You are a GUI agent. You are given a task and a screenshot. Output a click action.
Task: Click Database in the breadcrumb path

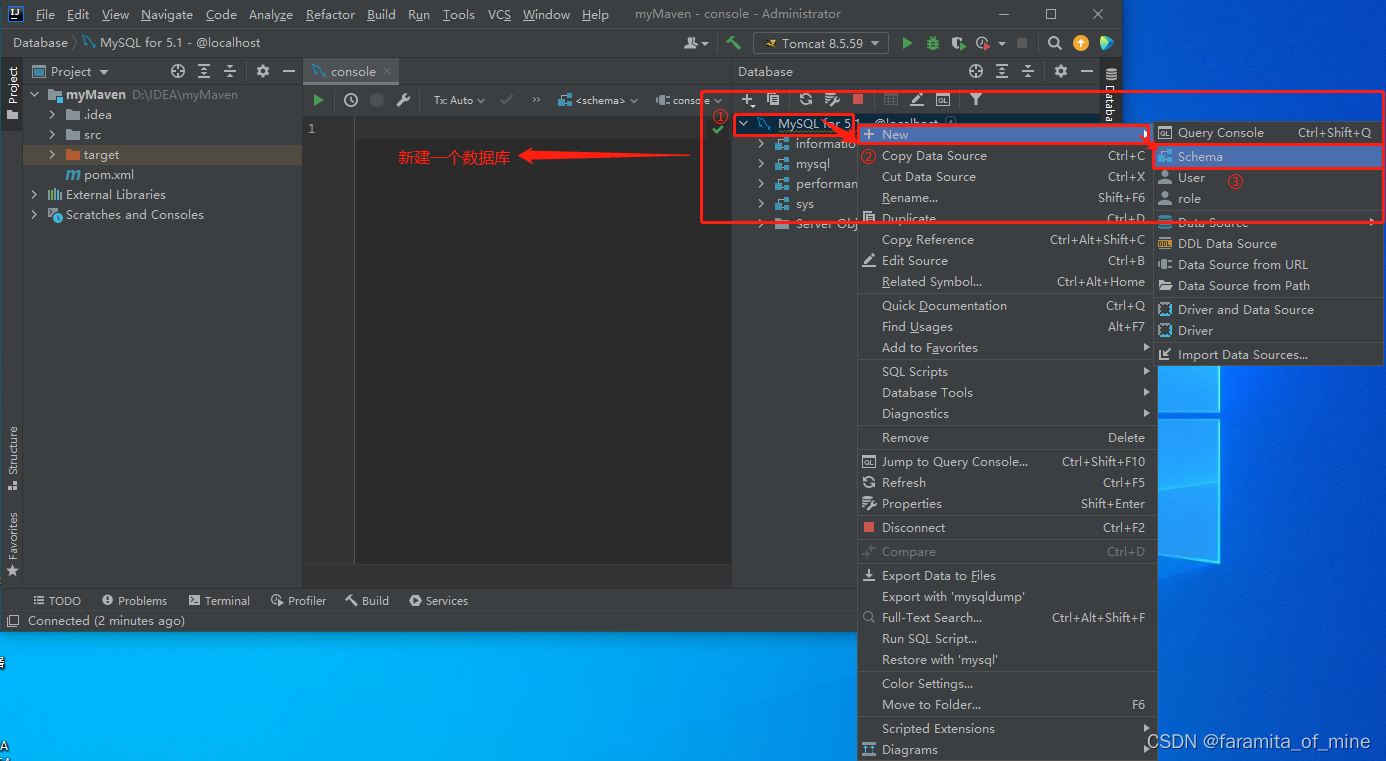point(40,43)
